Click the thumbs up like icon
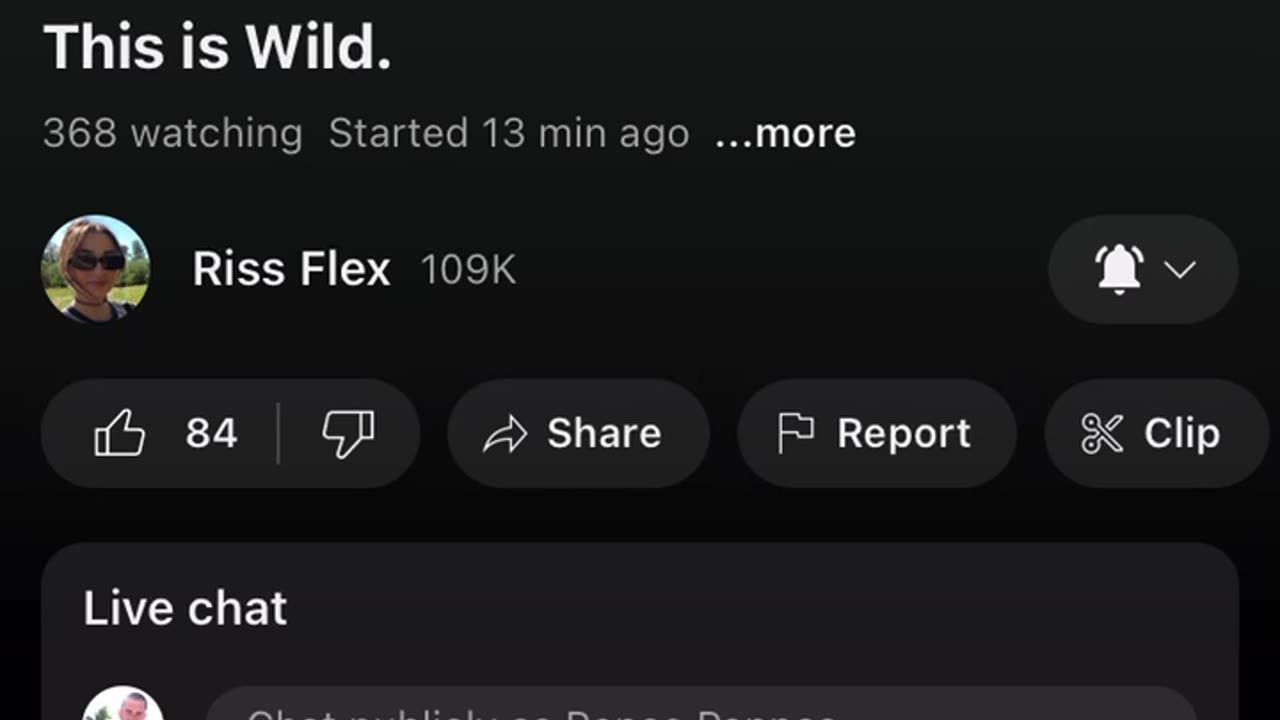Screen dimensions: 1280x720 [x=120, y=434]
